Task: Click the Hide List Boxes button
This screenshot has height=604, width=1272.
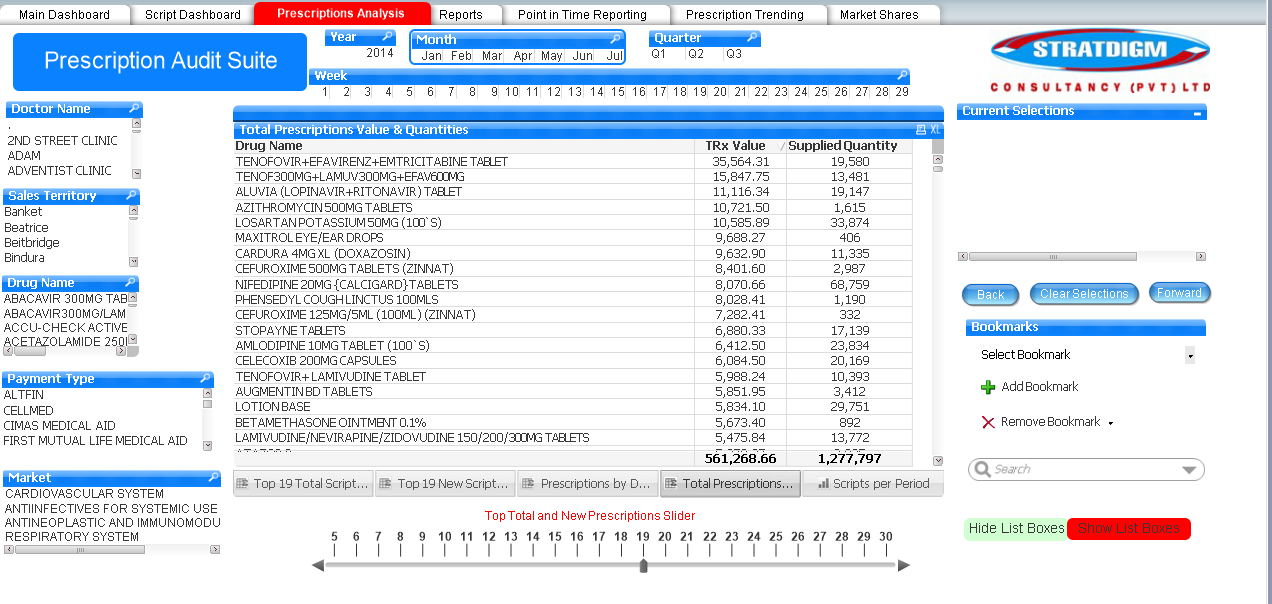Action: tap(1015, 528)
